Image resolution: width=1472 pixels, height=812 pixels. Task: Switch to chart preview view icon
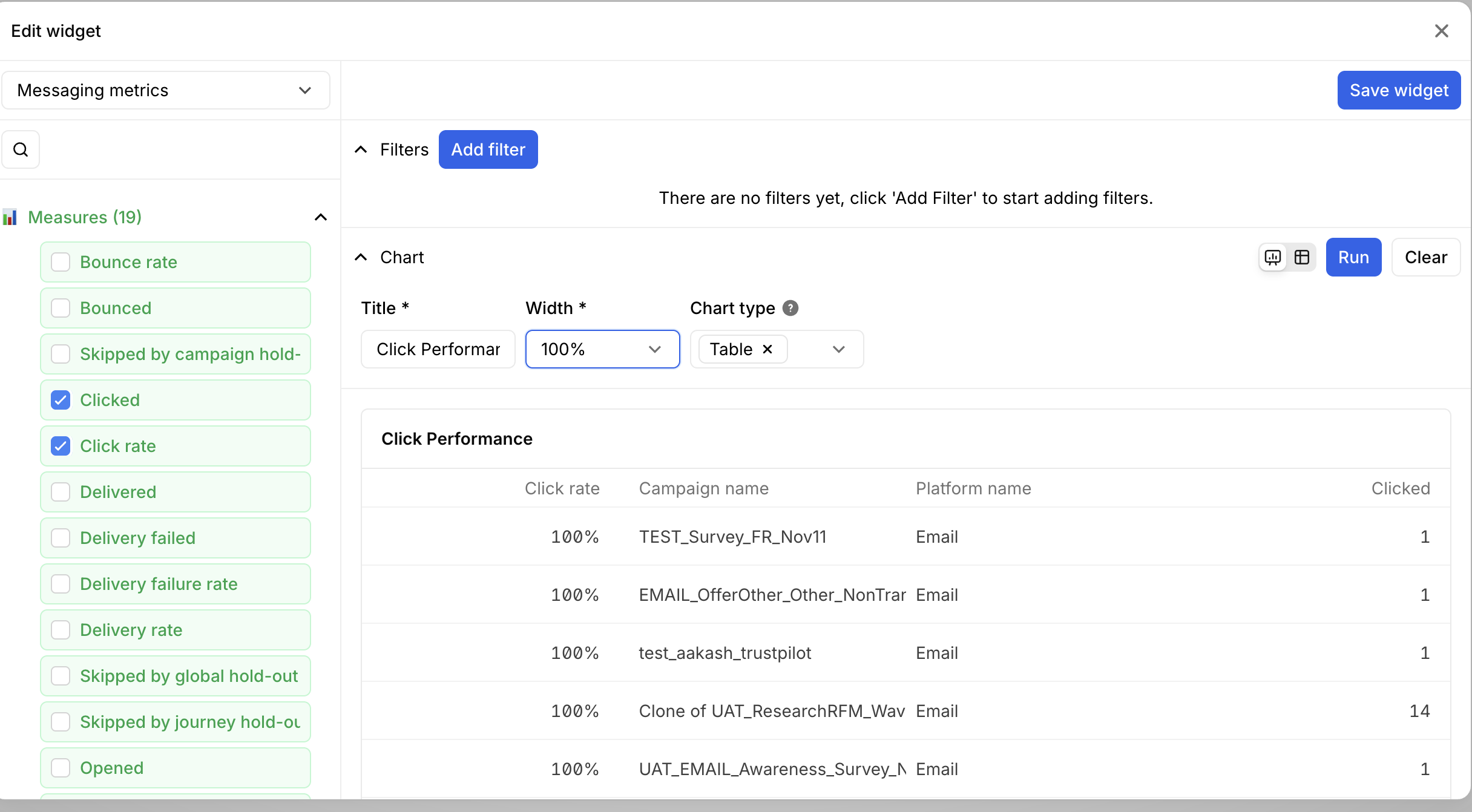(1273, 257)
